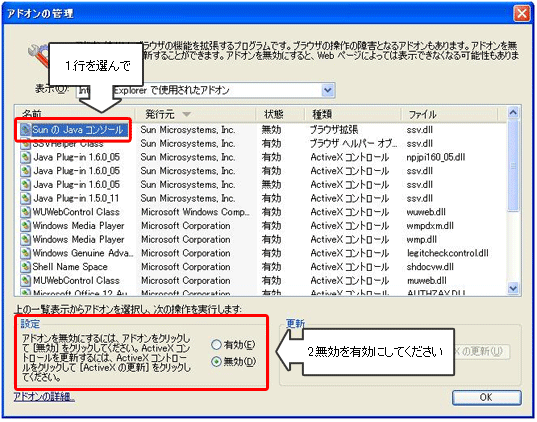Select the SSVHelper Class row name
This screenshot has width=537, height=422.
68,144
